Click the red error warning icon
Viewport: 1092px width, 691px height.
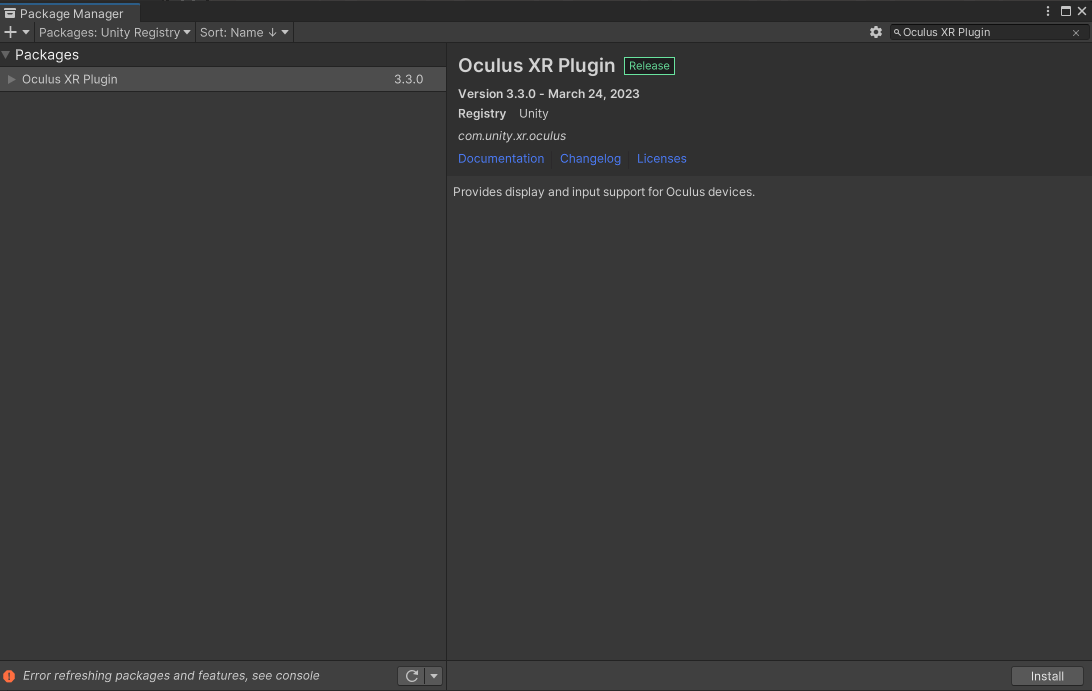[x=9, y=676]
